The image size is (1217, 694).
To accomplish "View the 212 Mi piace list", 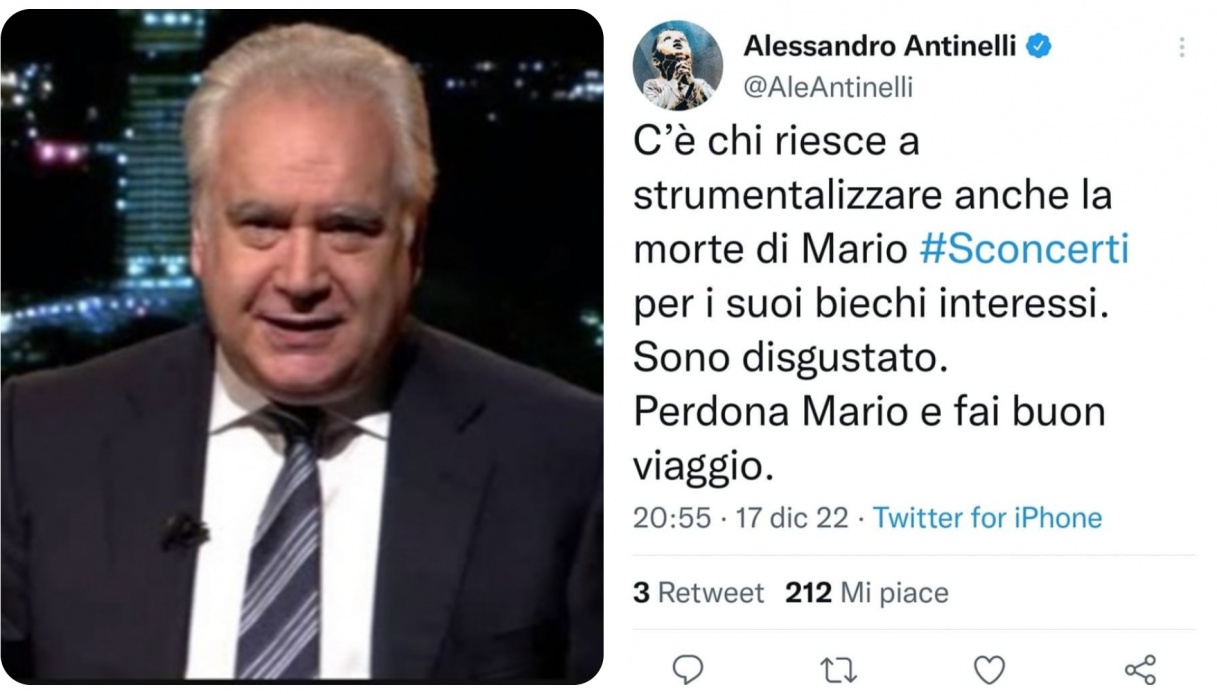I will (867, 593).
